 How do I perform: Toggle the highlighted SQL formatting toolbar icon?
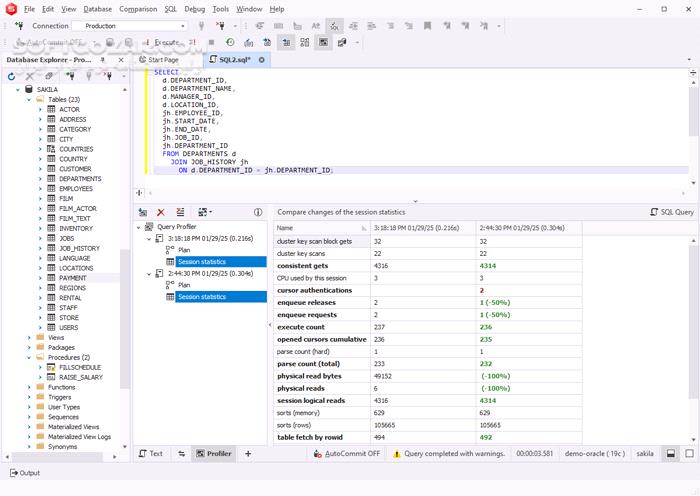(334, 26)
